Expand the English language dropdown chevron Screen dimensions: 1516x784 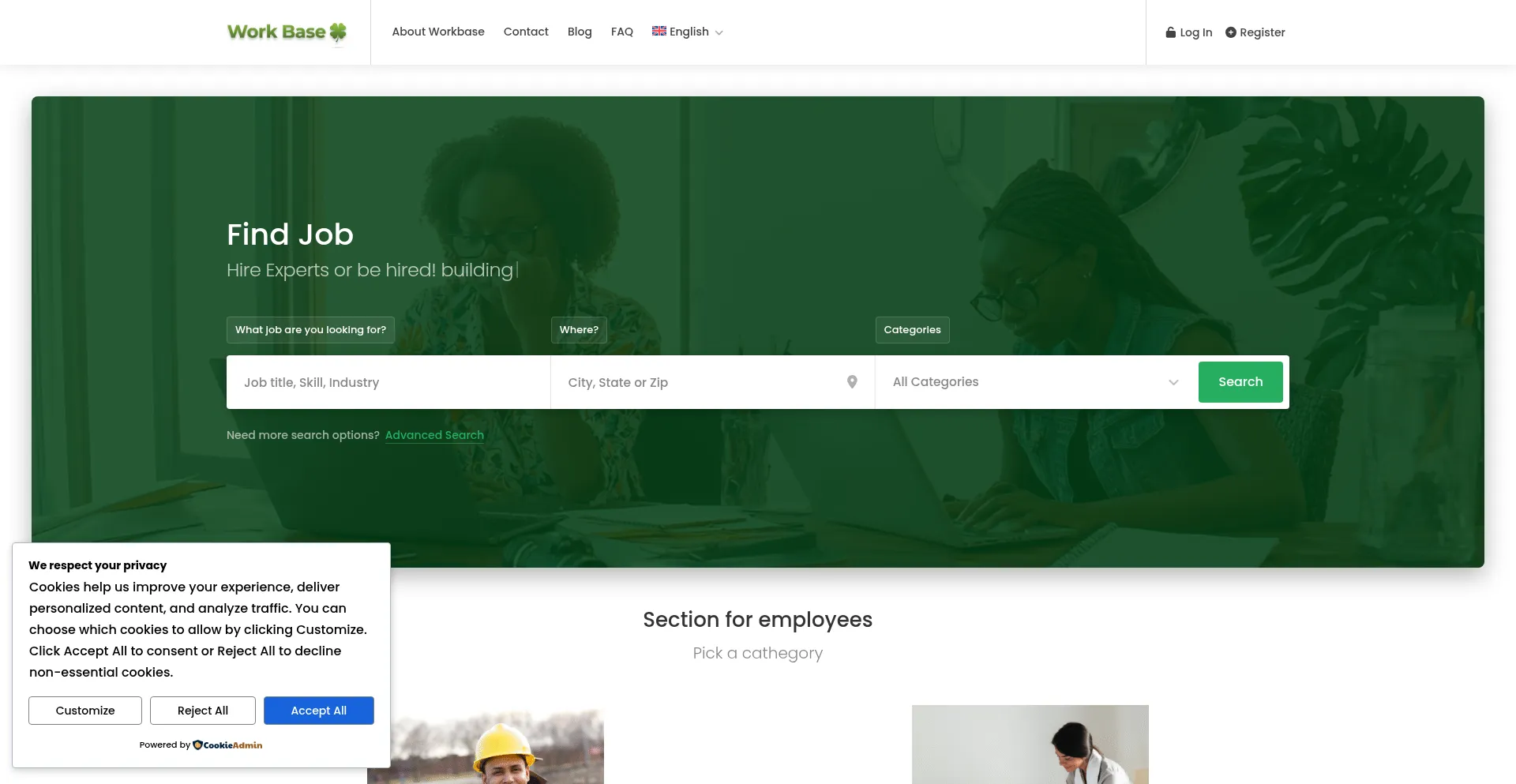(x=719, y=33)
